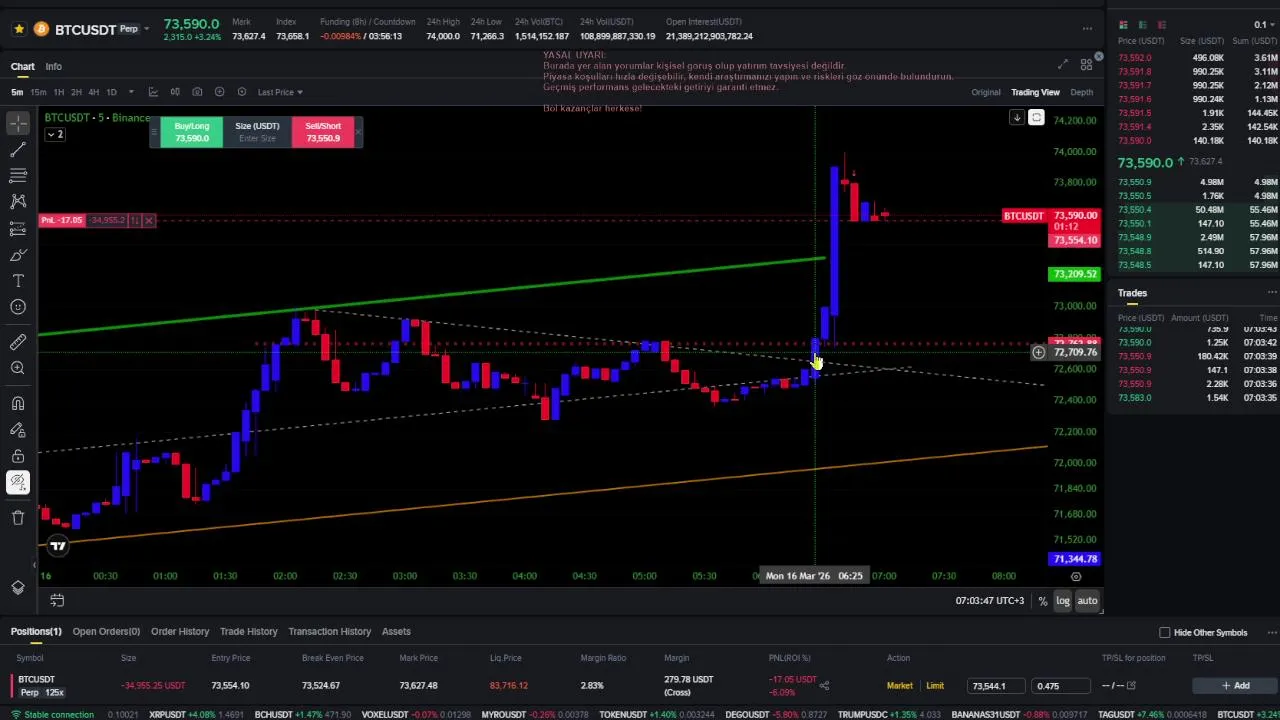
Task: Show both bids and asks order book view
Action: coord(1123,25)
